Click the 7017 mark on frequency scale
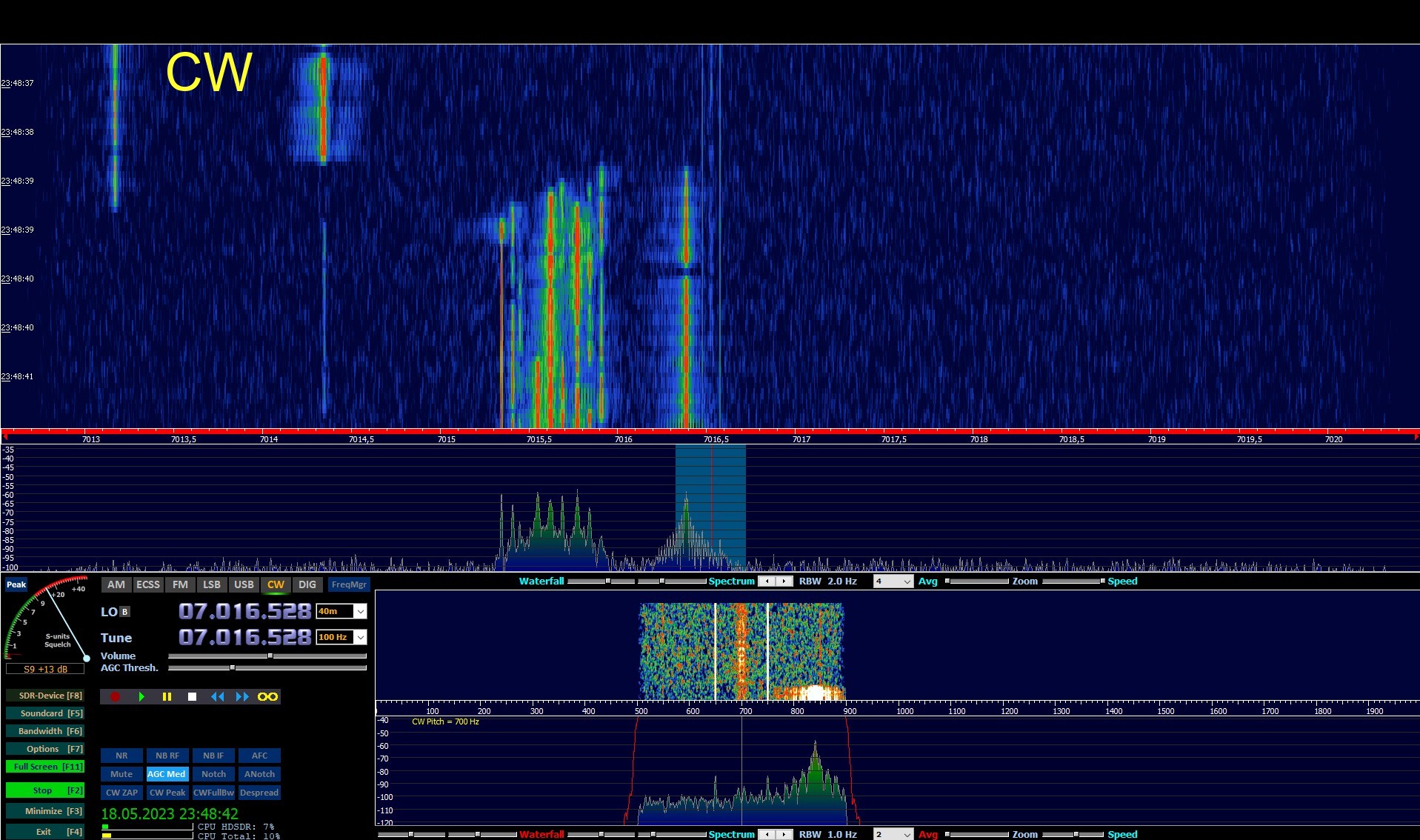This screenshot has width=1420, height=840. pos(801,439)
